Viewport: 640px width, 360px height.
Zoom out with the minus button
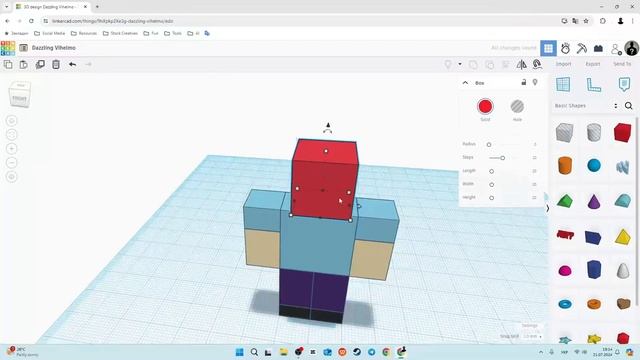coord(11,162)
